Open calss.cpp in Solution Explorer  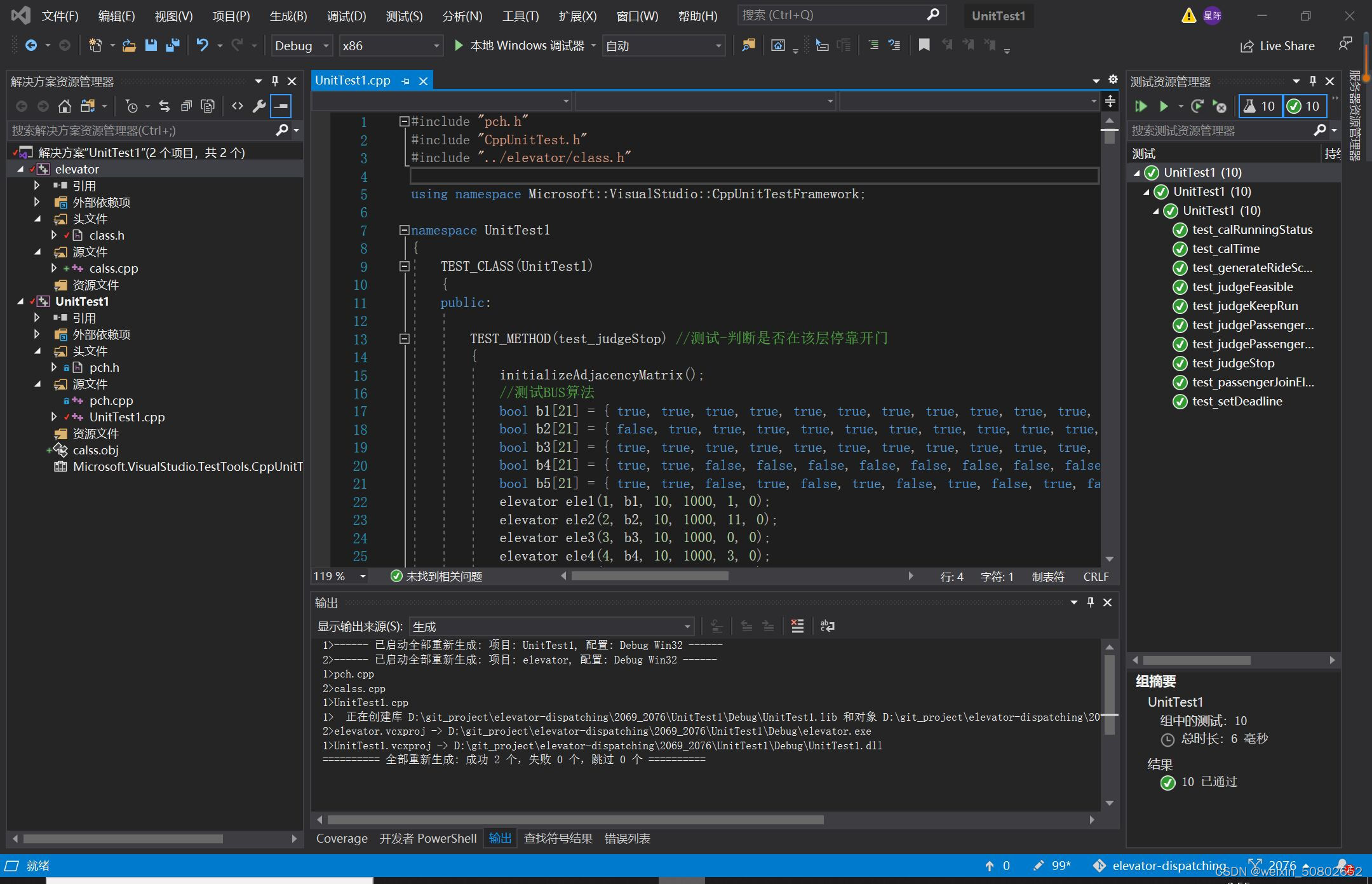coord(113,268)
